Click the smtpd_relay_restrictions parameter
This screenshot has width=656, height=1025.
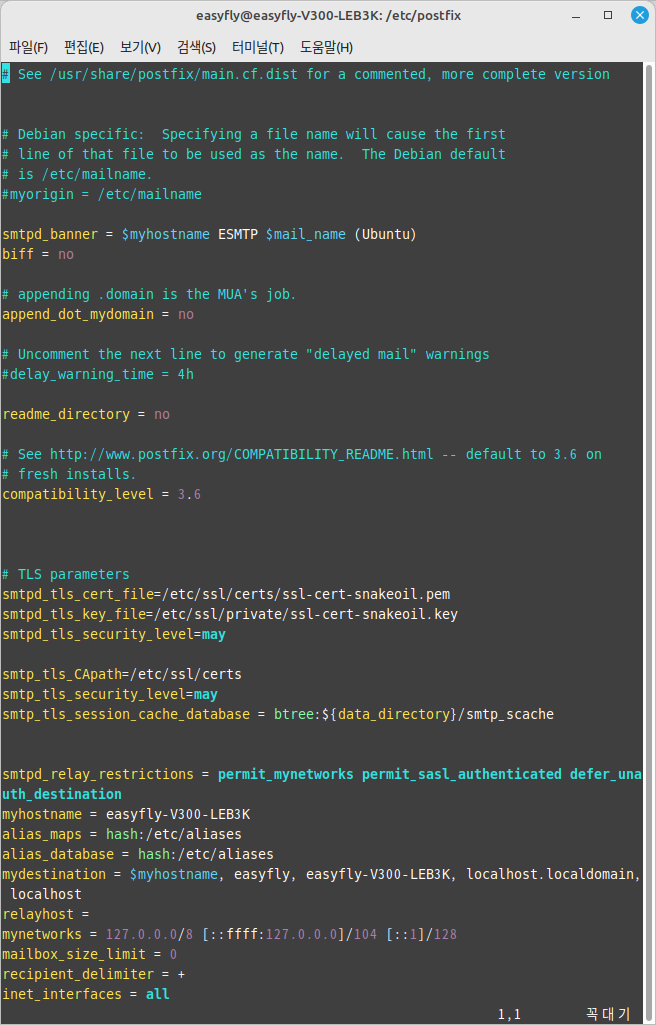(98, 774)
